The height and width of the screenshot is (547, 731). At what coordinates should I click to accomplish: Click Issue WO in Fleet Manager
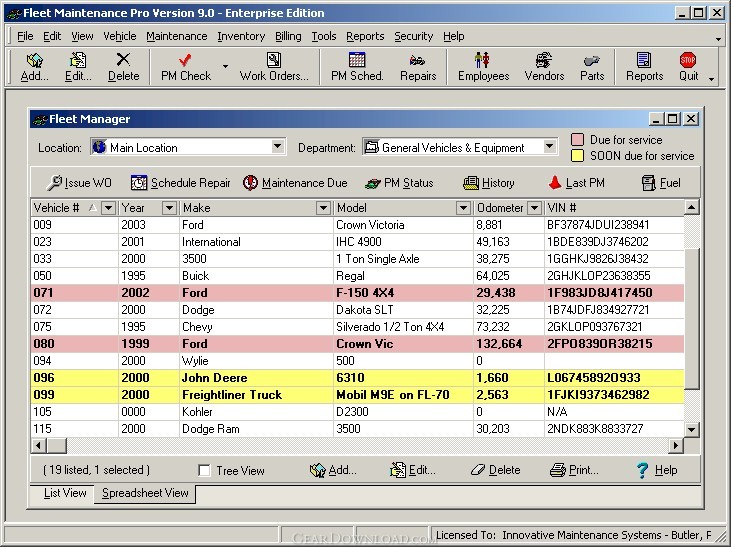(x=79, y=183)
